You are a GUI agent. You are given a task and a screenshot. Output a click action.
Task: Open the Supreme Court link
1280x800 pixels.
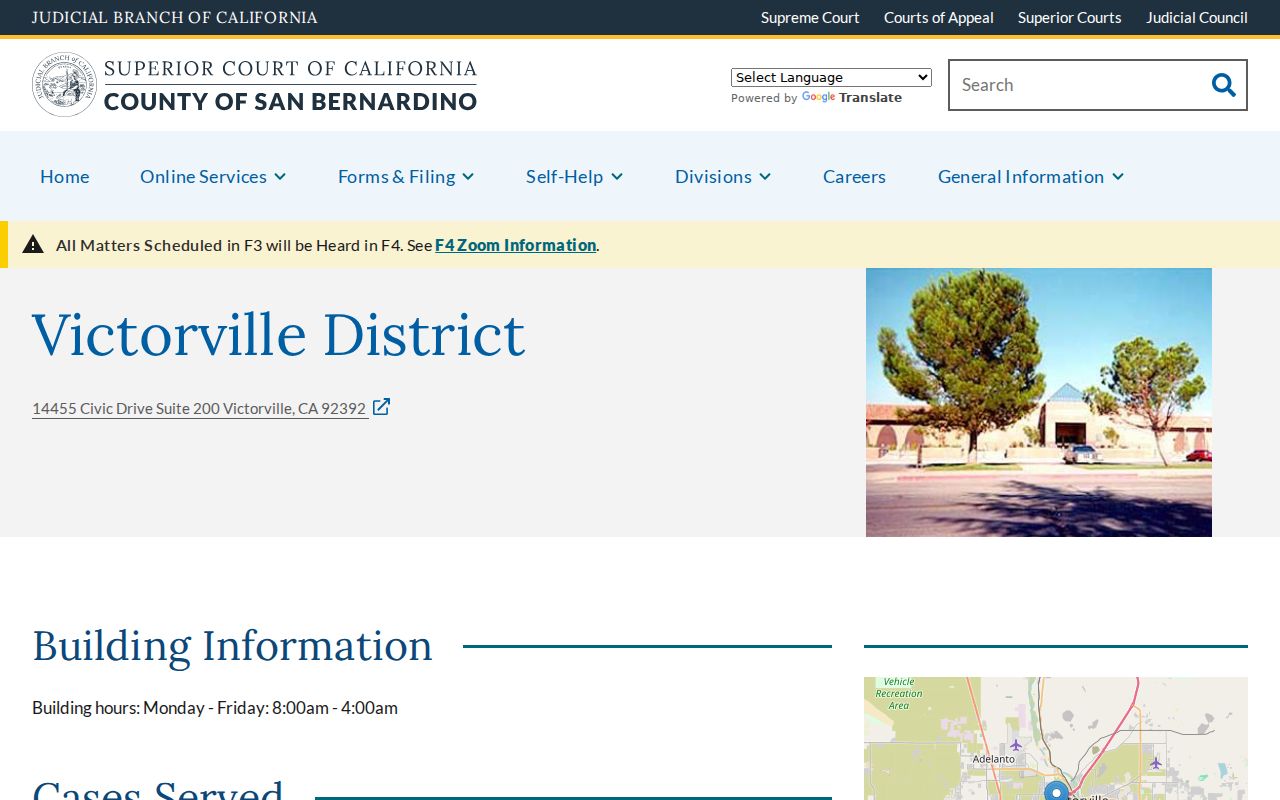point(810,18)
